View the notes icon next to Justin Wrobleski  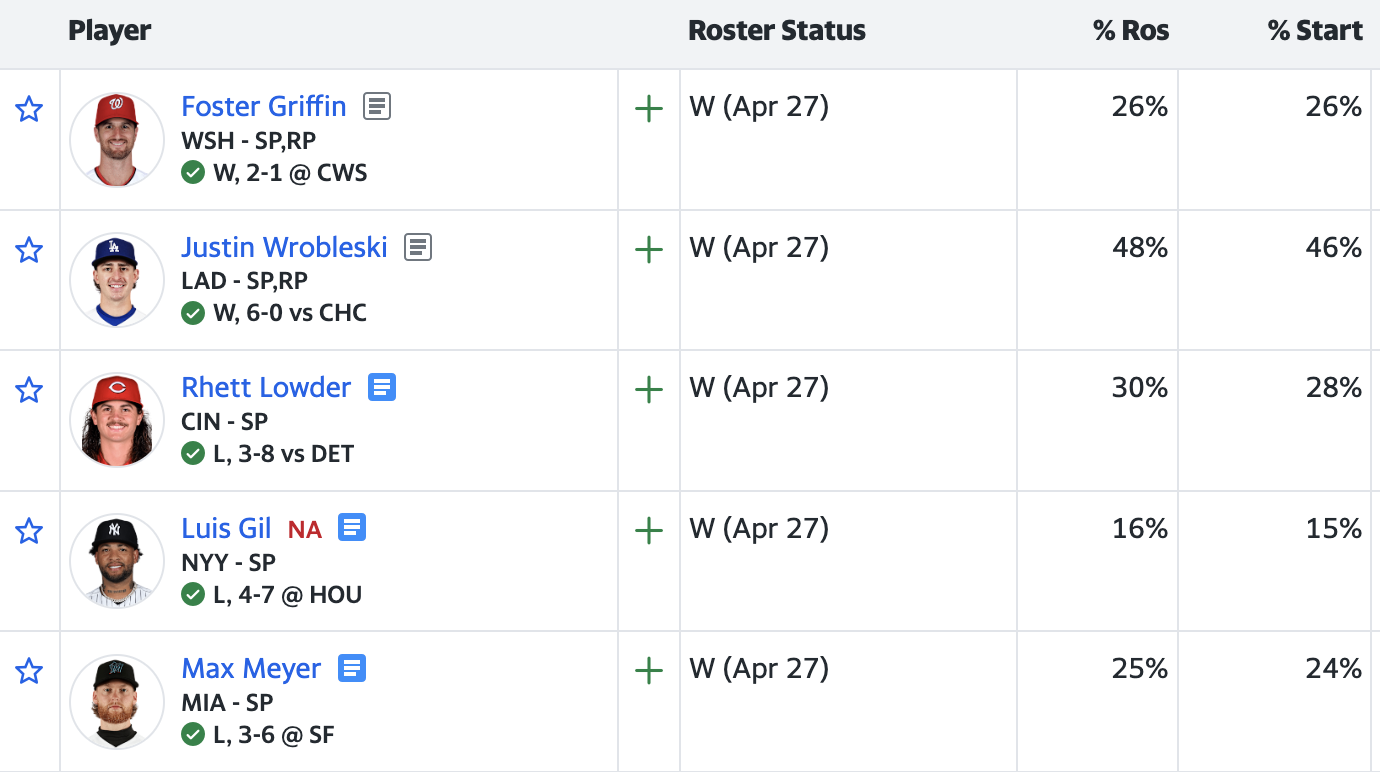click(x=418, y=247)
